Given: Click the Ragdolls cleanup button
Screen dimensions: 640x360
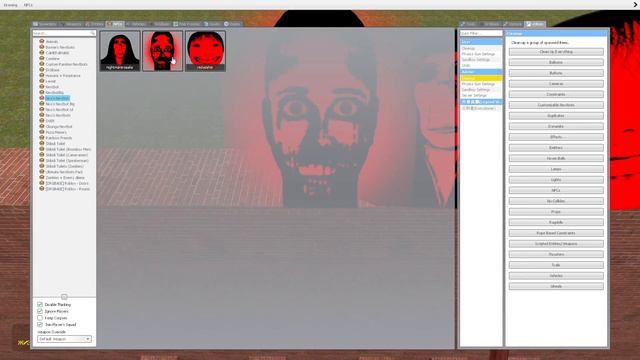Looking at the screenshot, I should [x=556, y=222].
